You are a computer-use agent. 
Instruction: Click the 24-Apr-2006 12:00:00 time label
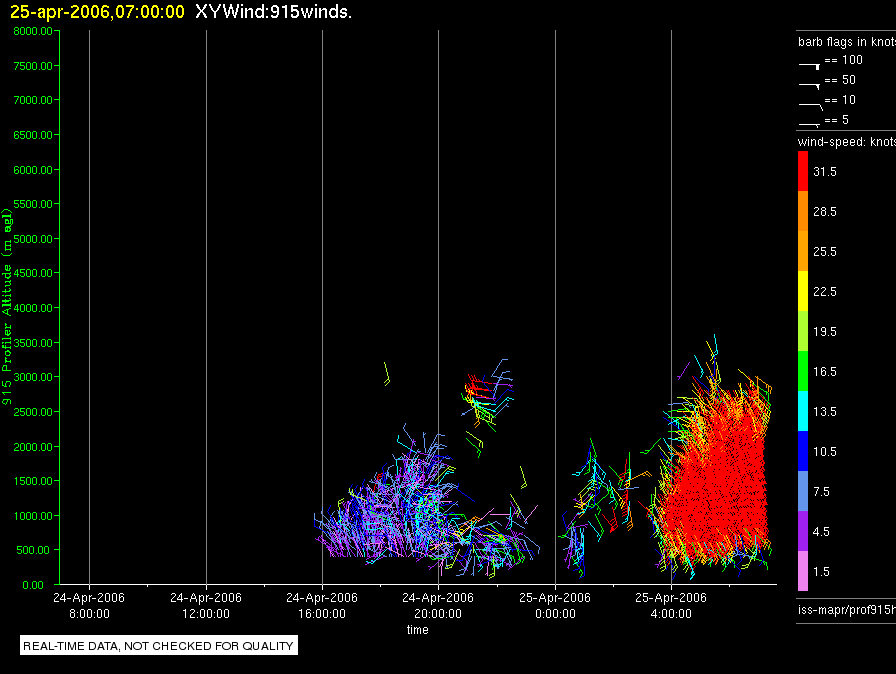coord(206,605)
